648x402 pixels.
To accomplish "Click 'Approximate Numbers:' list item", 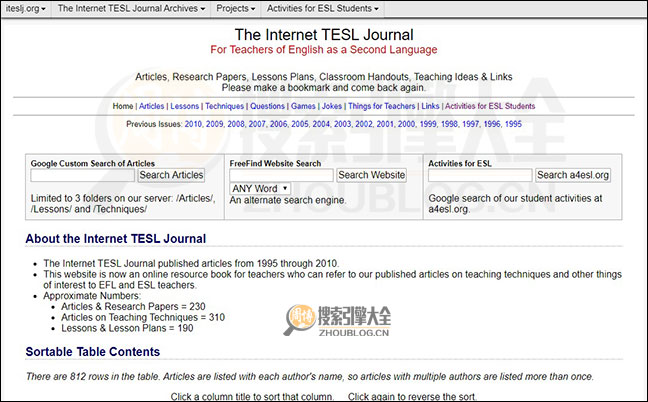I will pyautogui.click(x=92, y=296).
